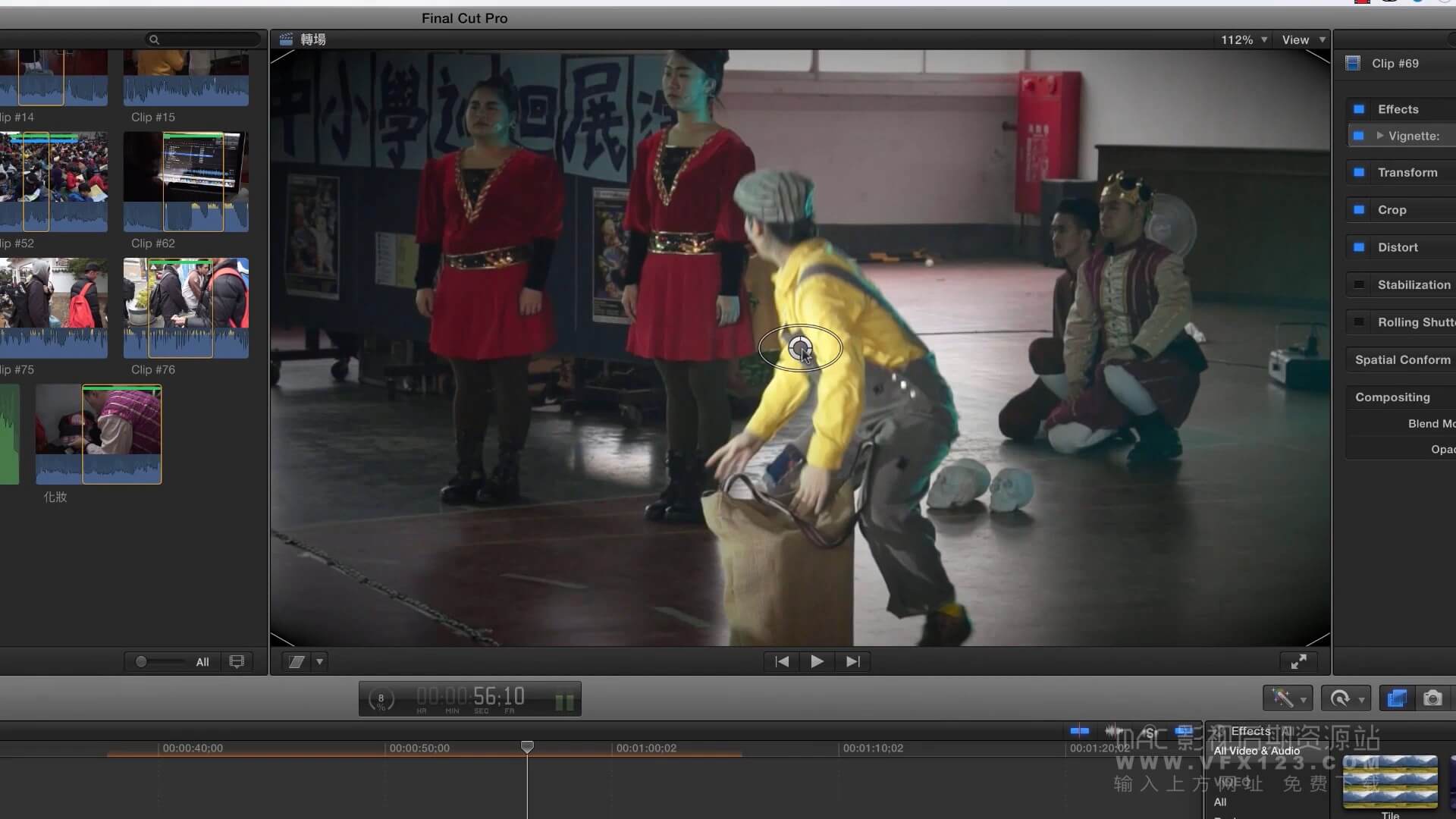This screenshot has height=819, width=1456.
Task: Click inside the browser search field
Action: pos(203,39)
